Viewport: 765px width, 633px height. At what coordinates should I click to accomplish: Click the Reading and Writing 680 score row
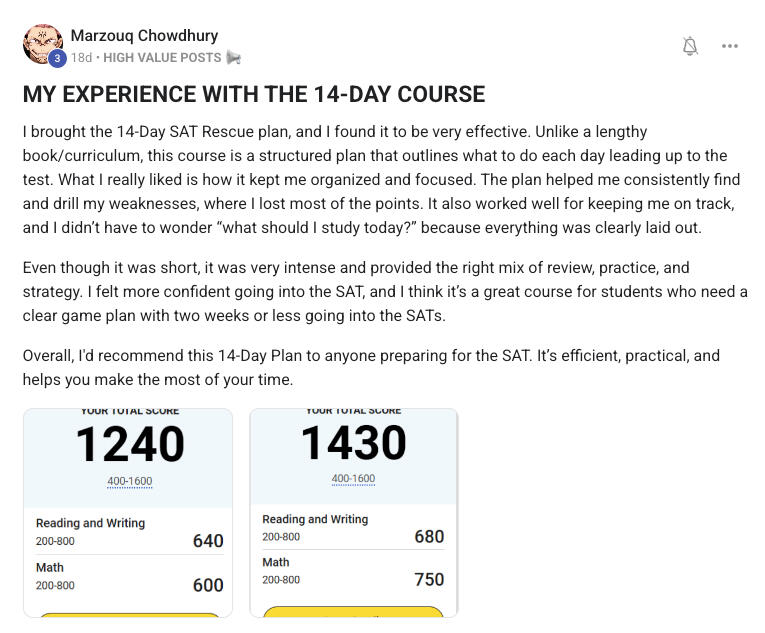(353, 528)
